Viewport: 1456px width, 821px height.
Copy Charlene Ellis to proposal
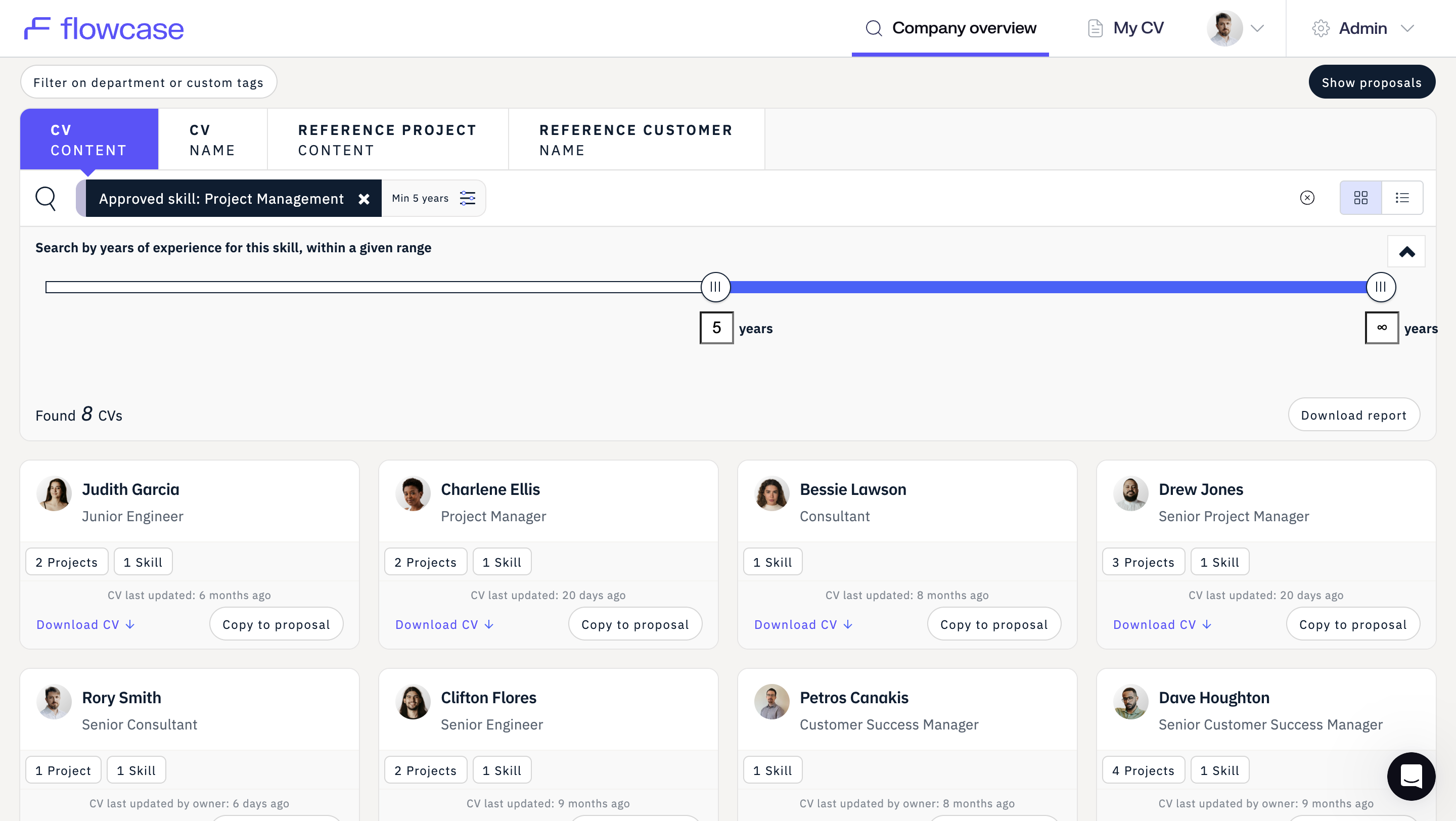click(635, 624)
